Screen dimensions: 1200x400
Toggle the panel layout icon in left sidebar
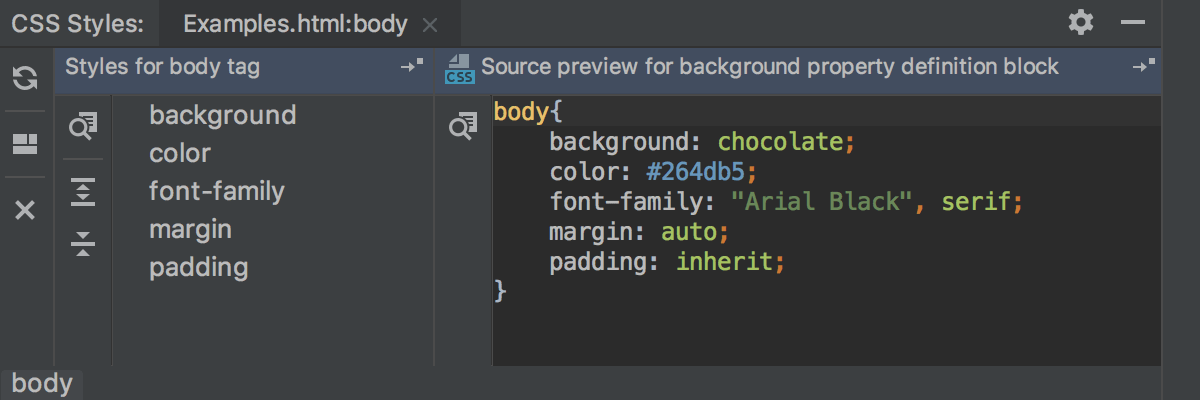pyautogui.click(x=25, y=145)
